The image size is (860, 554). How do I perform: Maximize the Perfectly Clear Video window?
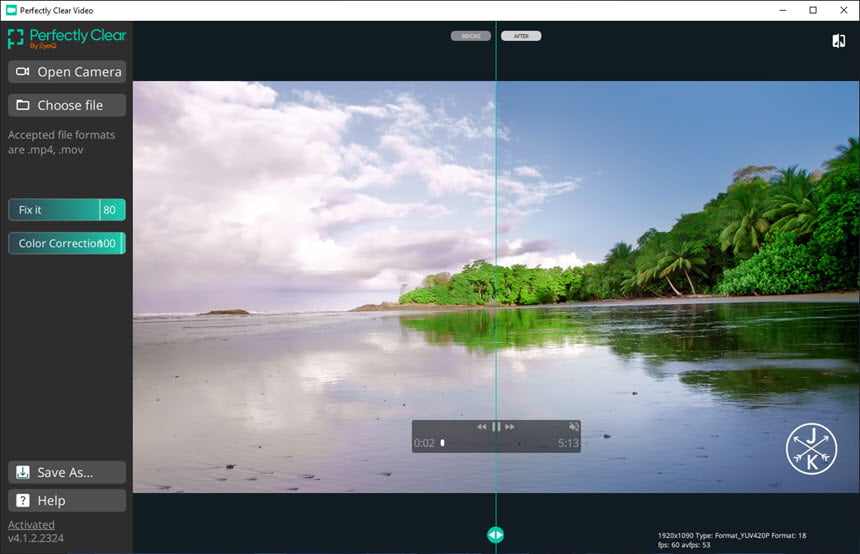(813, 10)
